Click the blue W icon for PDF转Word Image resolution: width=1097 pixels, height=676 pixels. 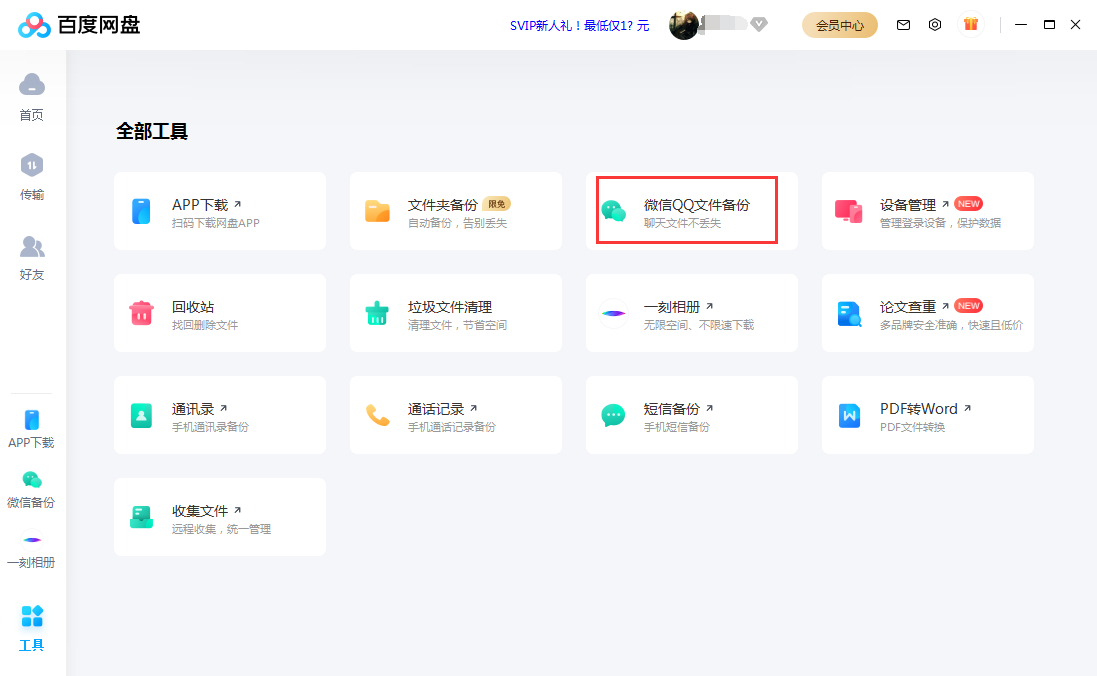849,415
